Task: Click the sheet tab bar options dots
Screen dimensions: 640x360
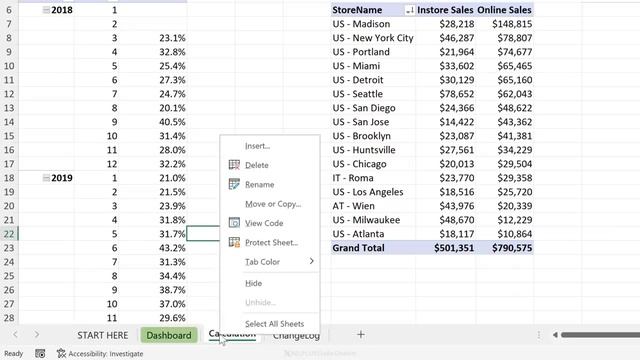Action: point(539,335)
